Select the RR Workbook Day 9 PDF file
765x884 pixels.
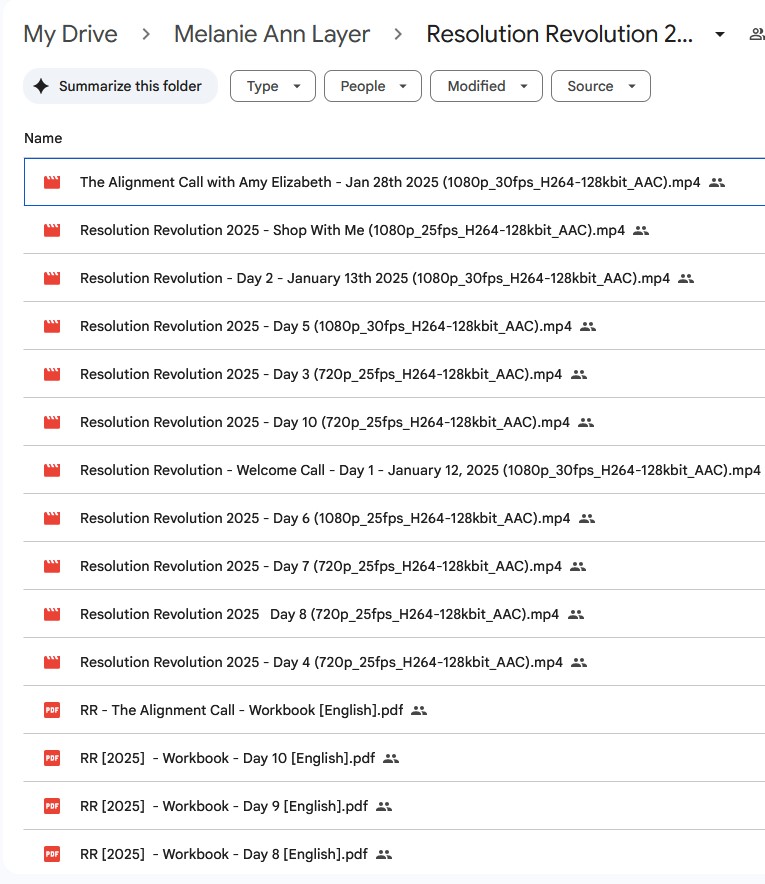click(224, 806)
